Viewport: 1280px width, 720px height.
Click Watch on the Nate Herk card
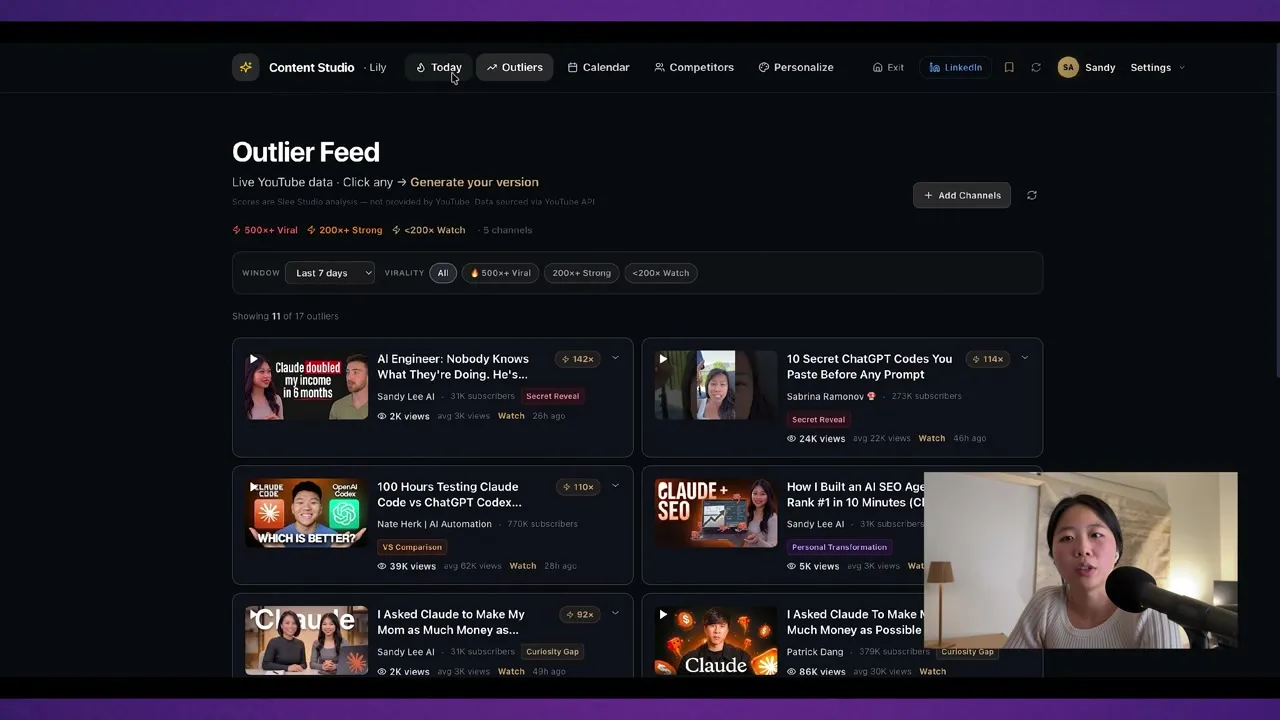(x=523, y=566)
